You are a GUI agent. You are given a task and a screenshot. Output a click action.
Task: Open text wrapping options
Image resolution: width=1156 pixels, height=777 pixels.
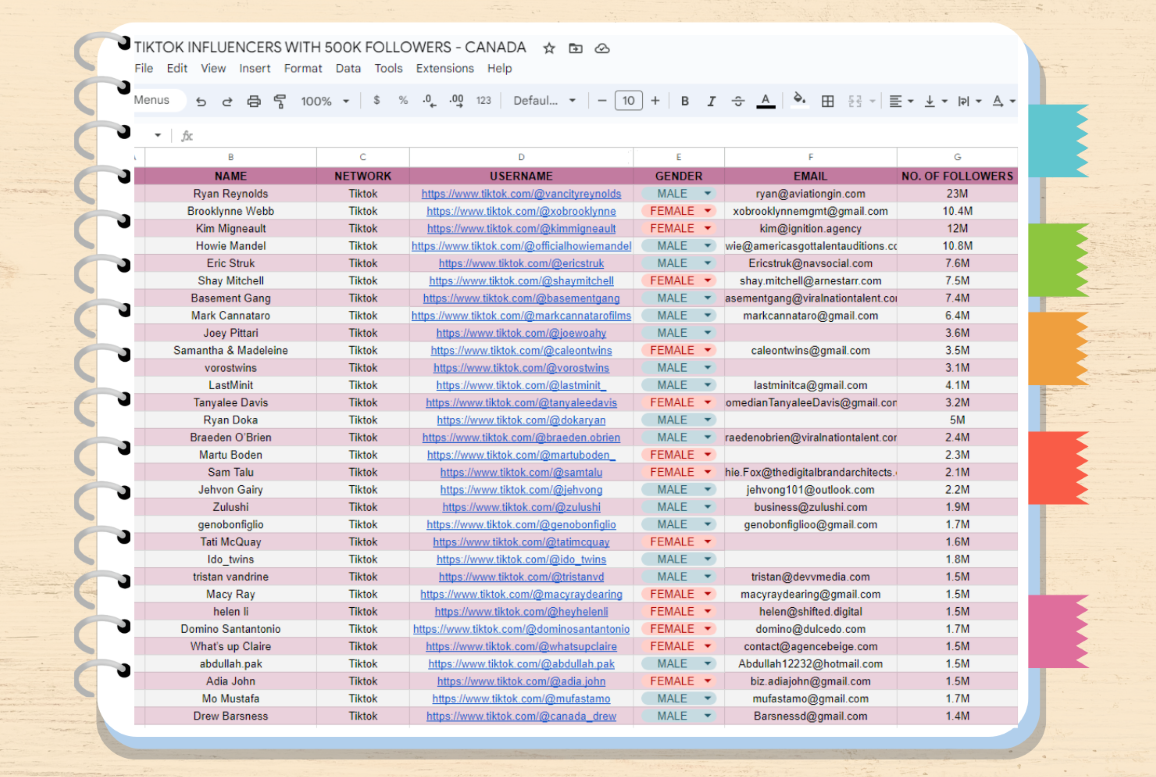point(968,101)
